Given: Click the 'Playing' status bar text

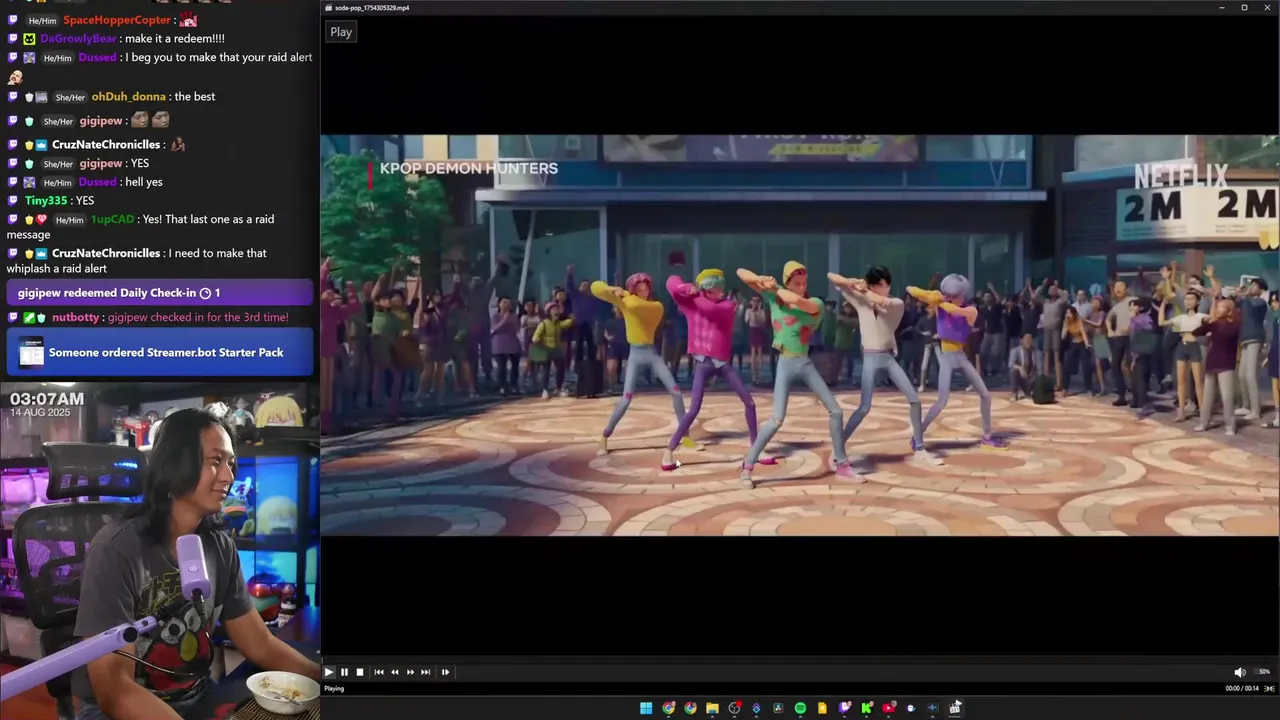Looking at the screenshot, I should click(x=334, y=688).
